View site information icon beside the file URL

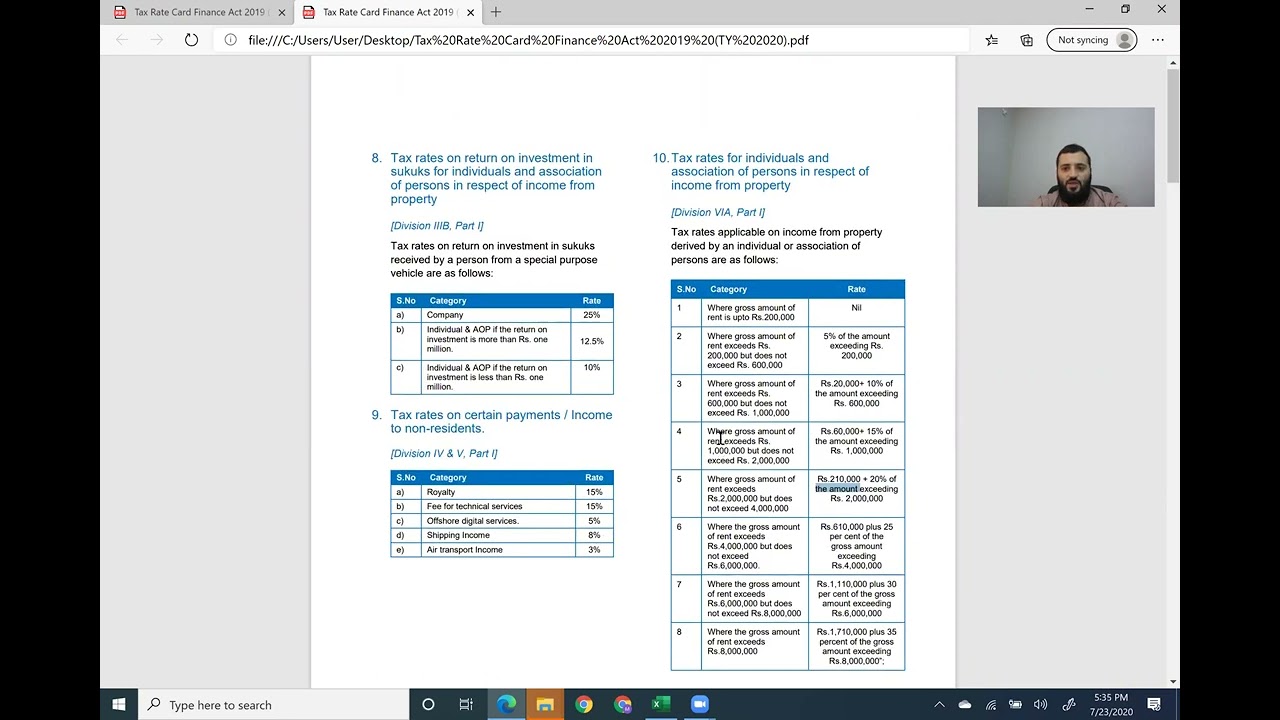[230, 40]
